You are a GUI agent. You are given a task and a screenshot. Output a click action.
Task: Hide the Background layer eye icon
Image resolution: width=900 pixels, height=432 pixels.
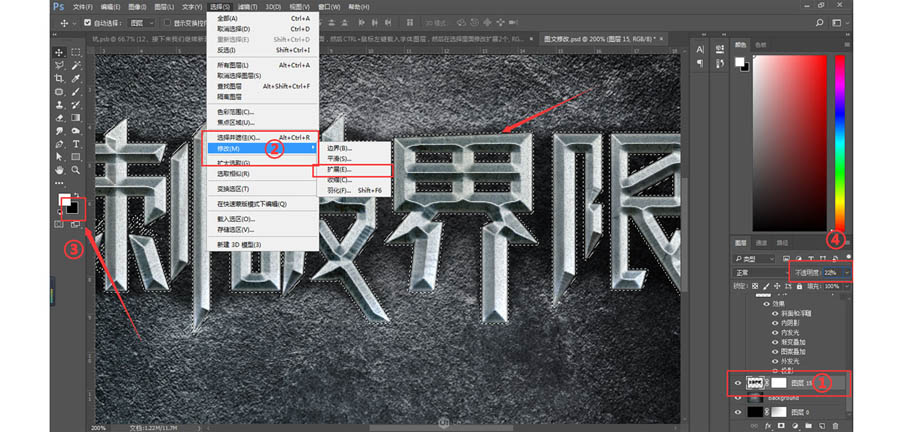coord(738,398)
